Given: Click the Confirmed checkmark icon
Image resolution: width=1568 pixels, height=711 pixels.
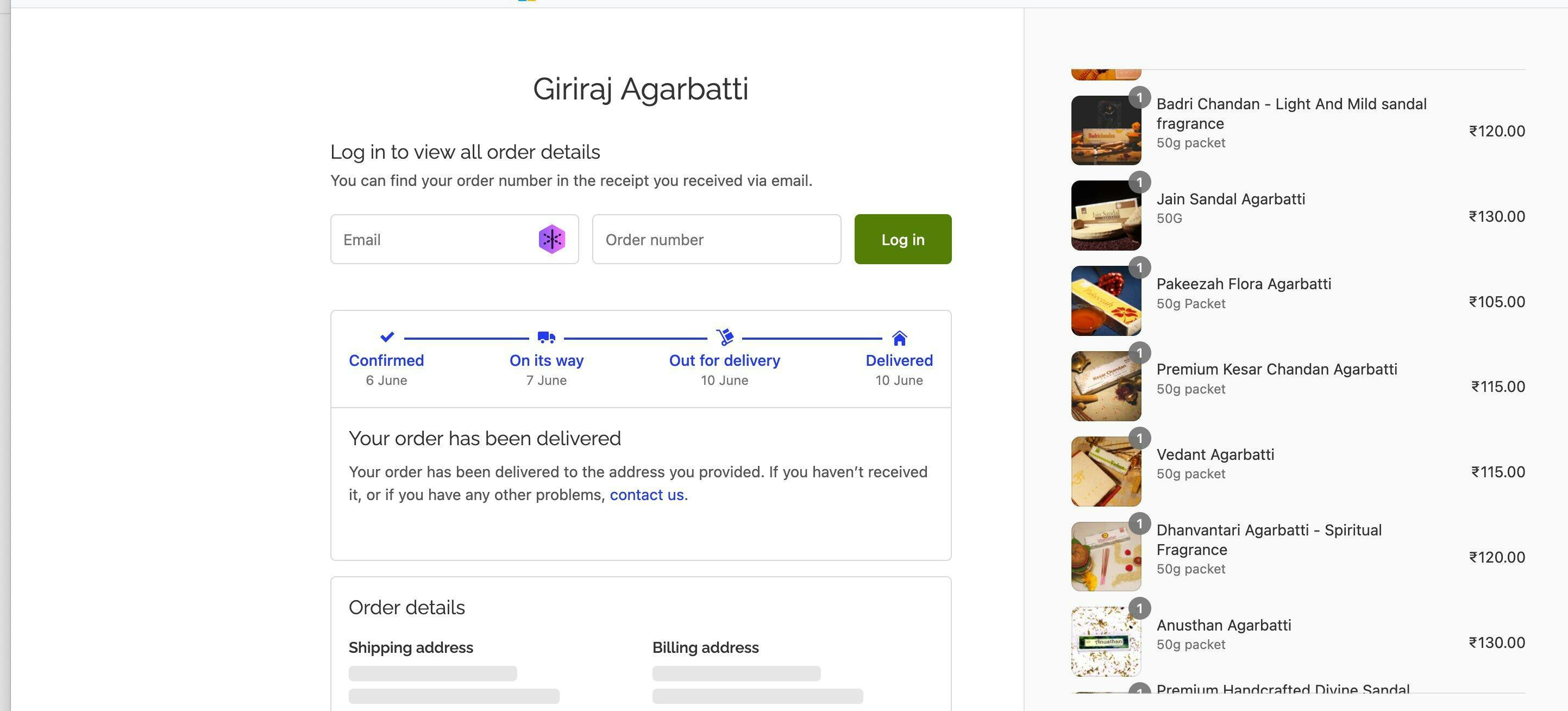Looking at the screenshot, I should click(387, 336).
